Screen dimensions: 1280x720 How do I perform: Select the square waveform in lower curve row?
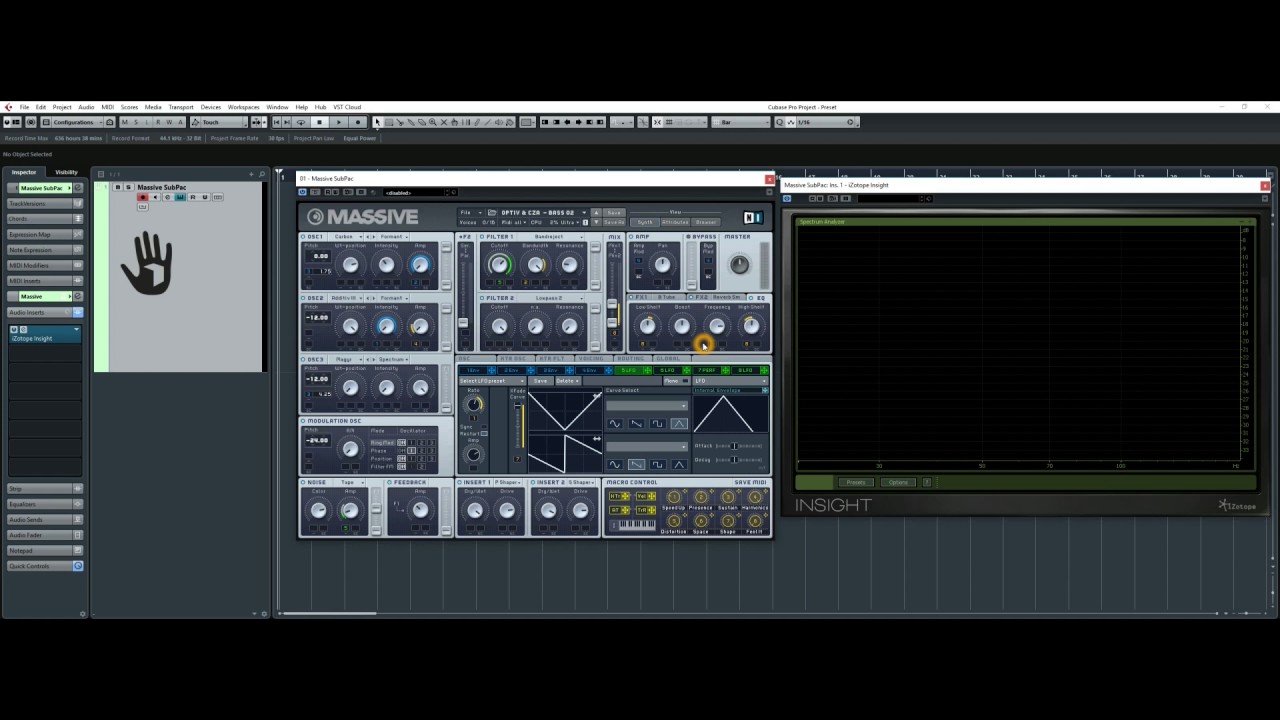click(658, 464)
